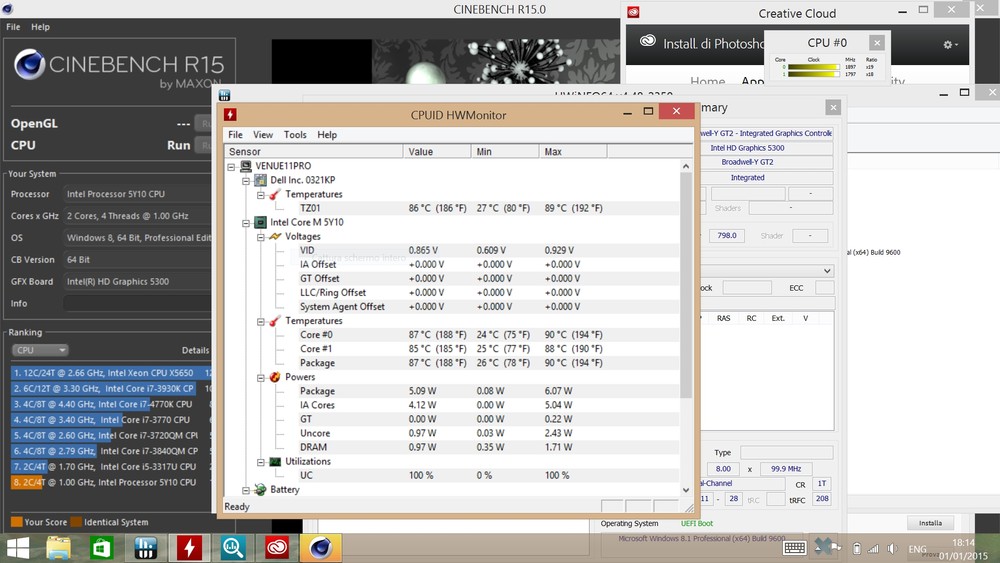1000x563 pixels.
Task: Click the CPU #0 clock bar for core 0
Action: coord(814,66)
